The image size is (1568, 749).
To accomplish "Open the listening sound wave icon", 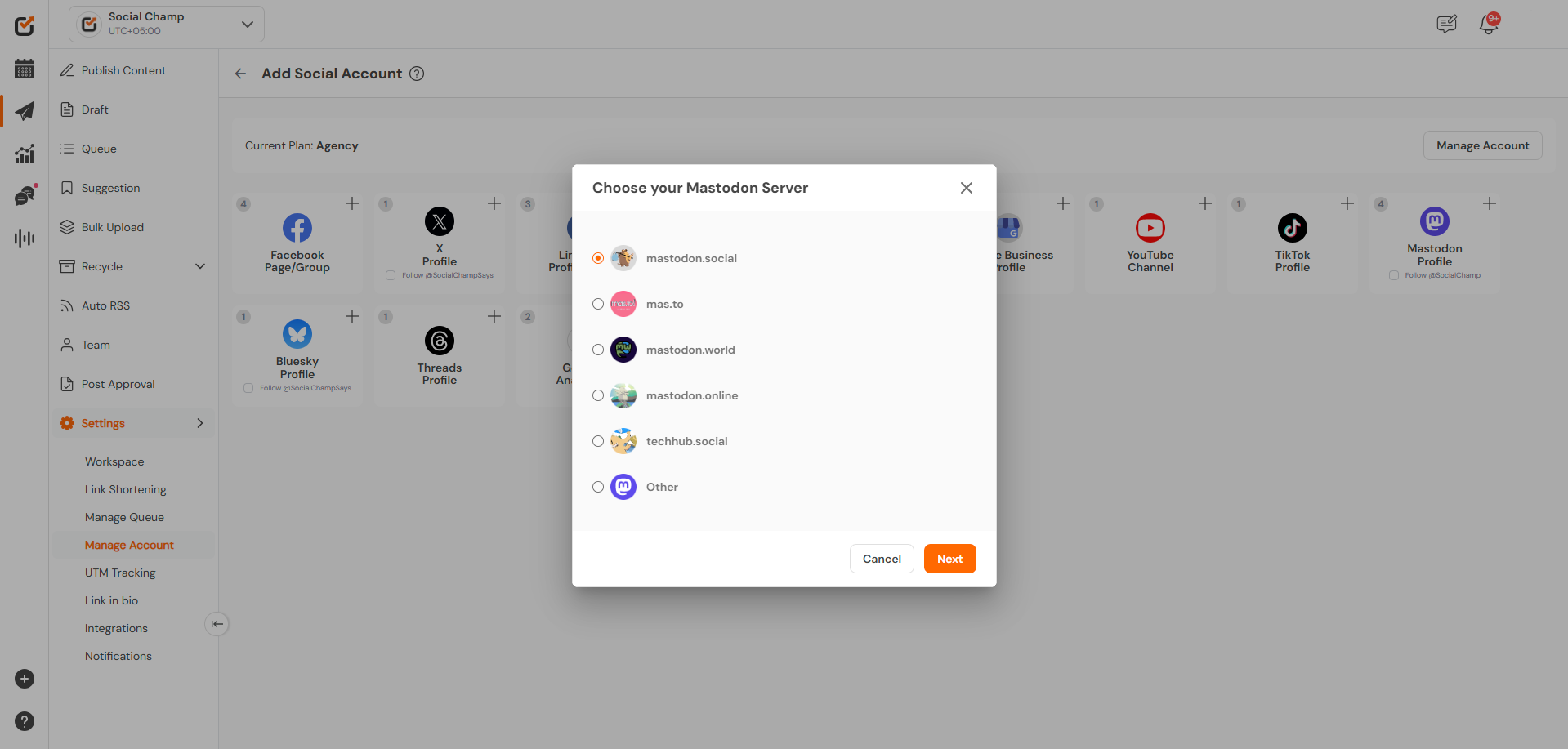I will point(25,239).
